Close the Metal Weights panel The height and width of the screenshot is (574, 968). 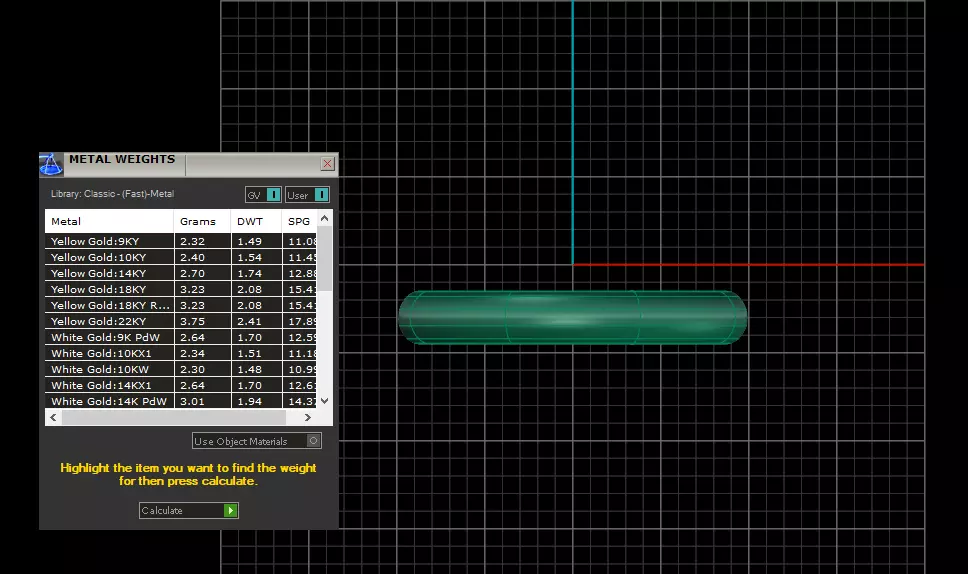click(327, 164)
